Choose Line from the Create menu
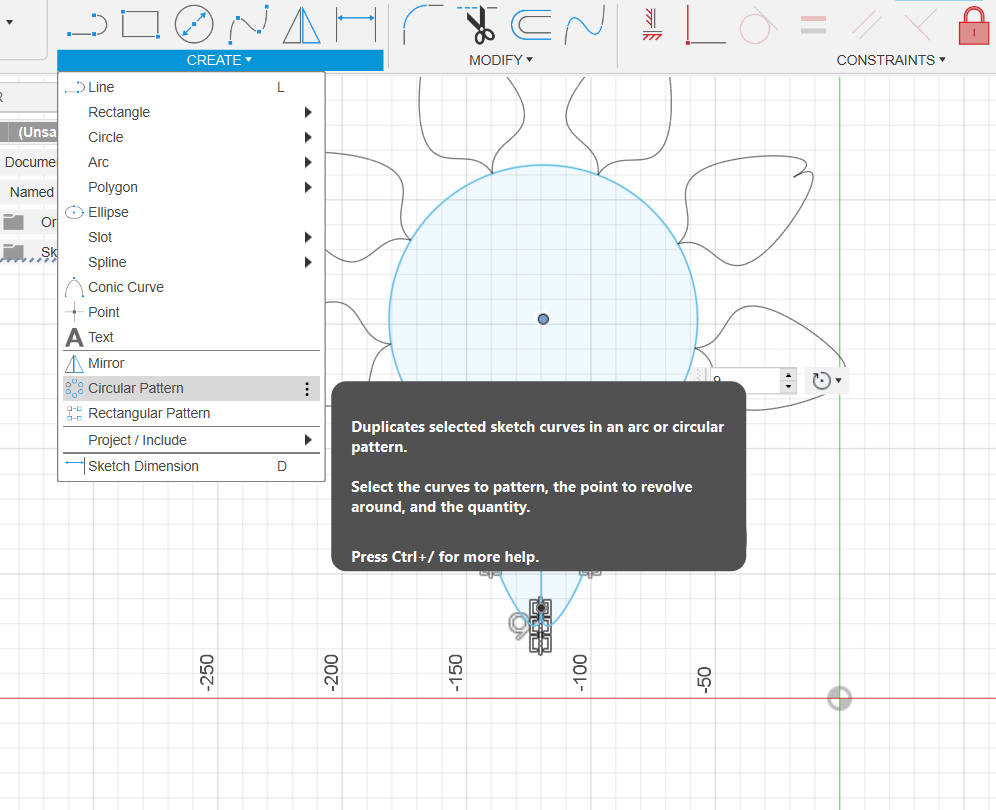This screenshot has height=810, width=996. 191,87
